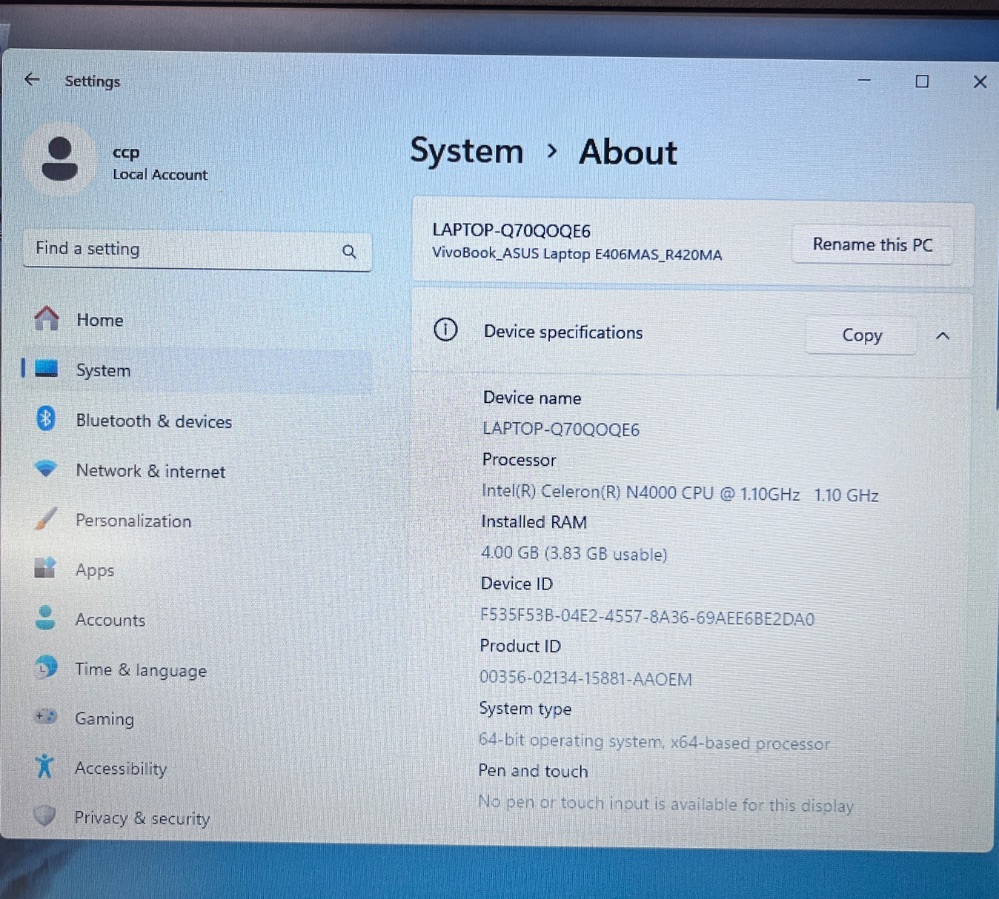The width and height of the screenshot is (999, 899).
Task: Open the System menu item
Action: [x=103, y=370]
